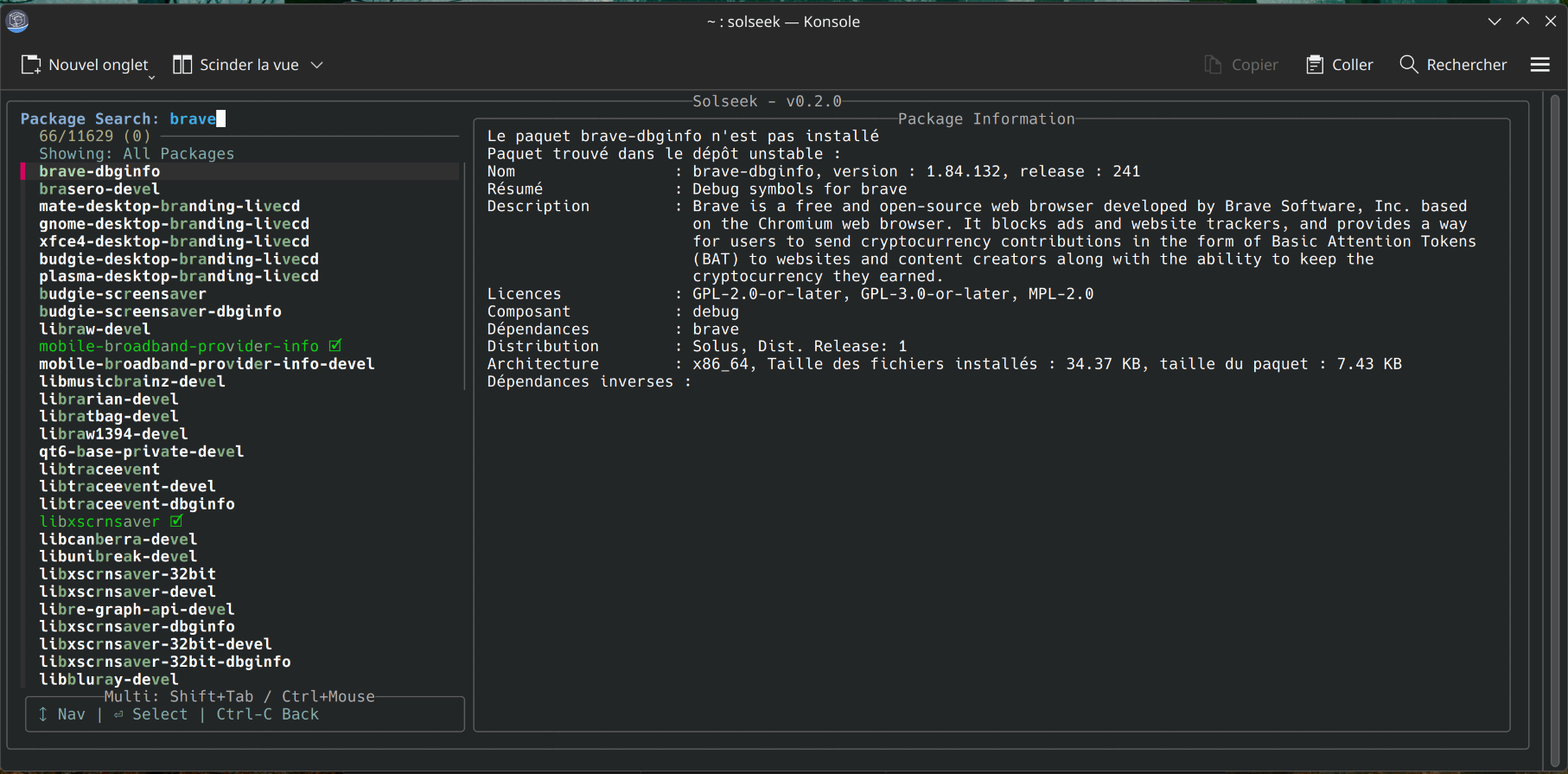
Task: Click the Coller clipboard icon
Action: coord(1315,65)
